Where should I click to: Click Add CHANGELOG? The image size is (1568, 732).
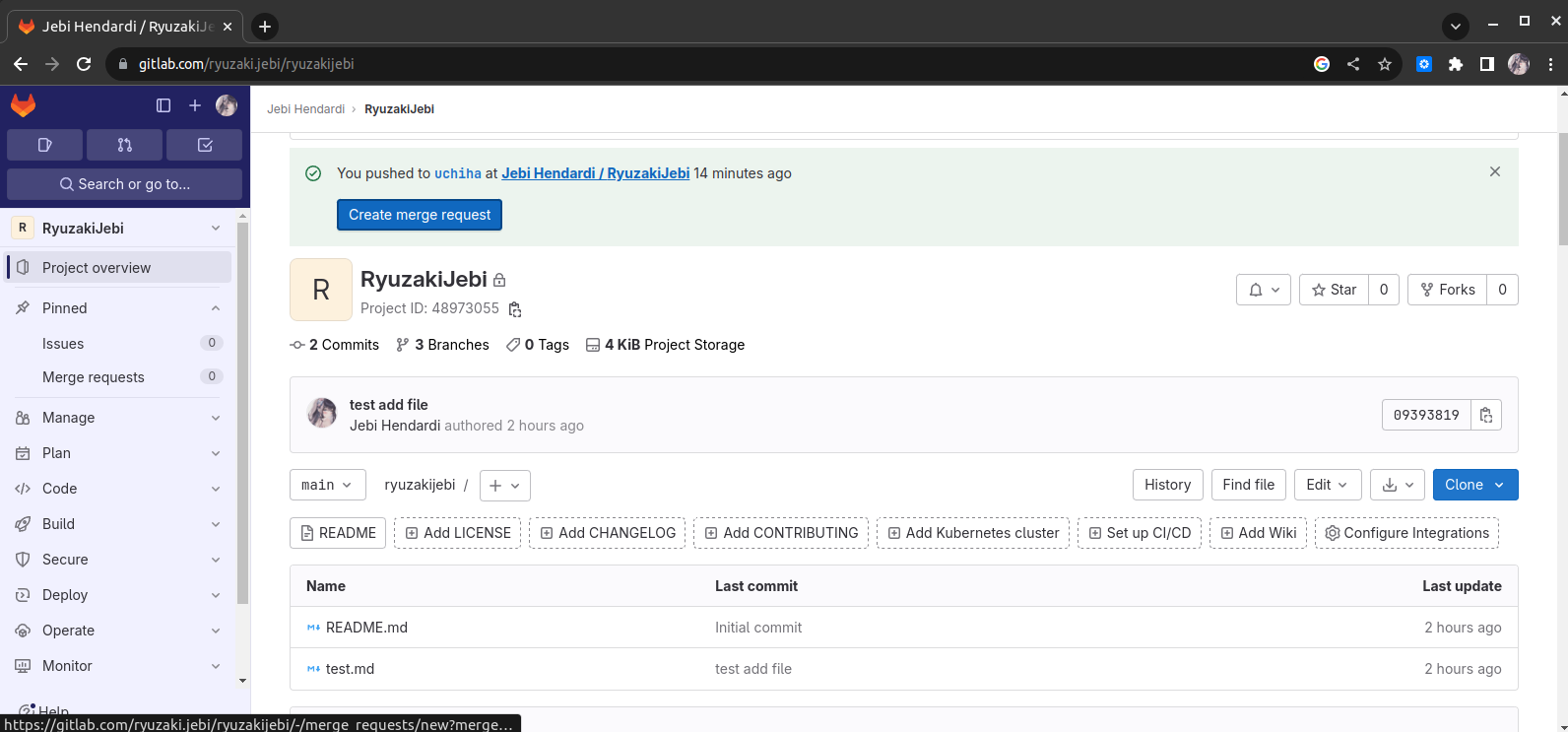[608, 533]
